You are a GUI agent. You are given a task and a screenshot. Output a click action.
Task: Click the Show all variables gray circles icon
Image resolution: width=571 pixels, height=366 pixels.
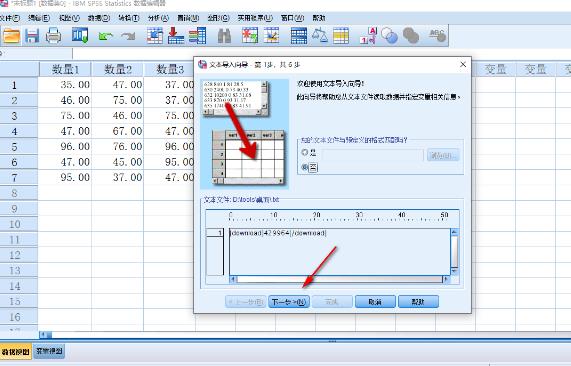(x=411, y=36)
